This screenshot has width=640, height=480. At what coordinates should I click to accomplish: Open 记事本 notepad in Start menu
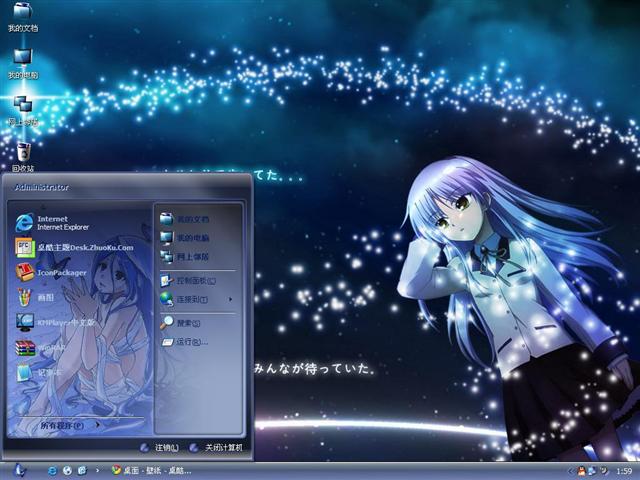pos(38,373)
